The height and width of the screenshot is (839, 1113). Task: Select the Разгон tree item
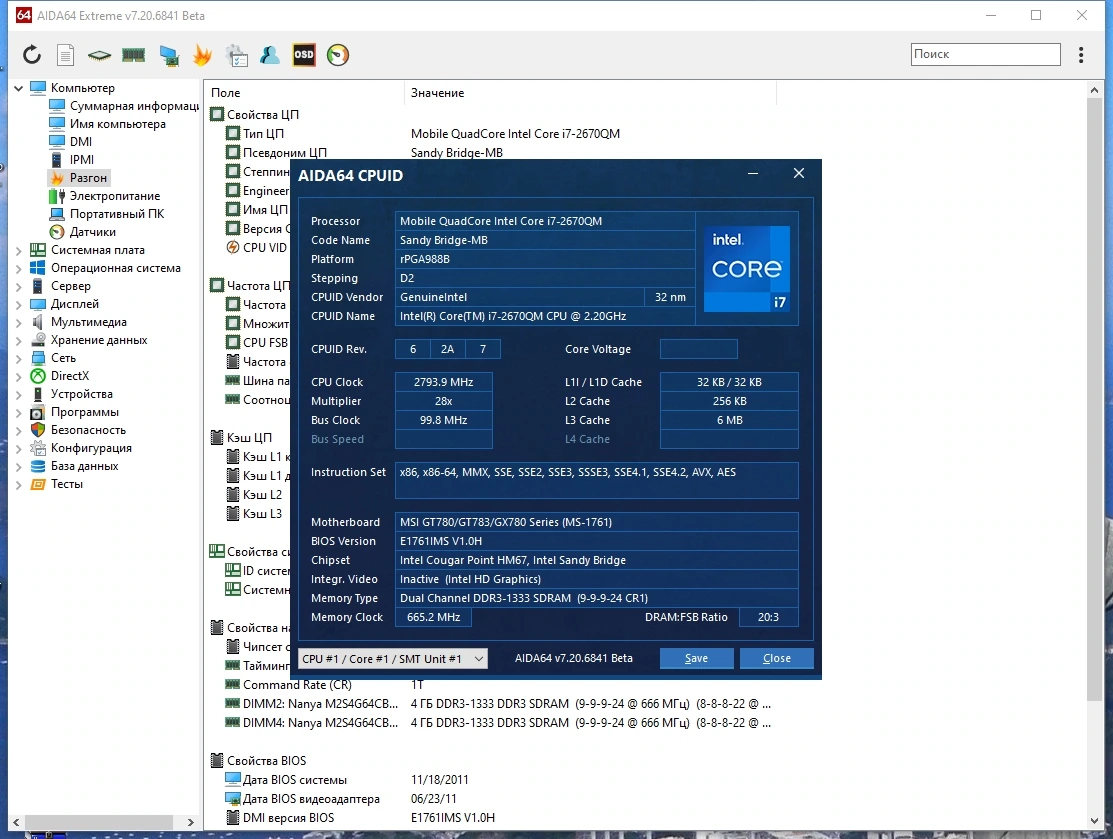tap(78, 177)
